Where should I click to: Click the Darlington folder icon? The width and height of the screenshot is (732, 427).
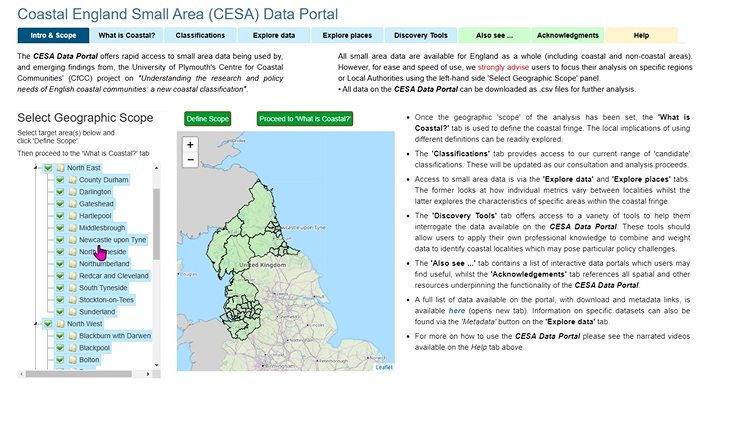point(72,192)
